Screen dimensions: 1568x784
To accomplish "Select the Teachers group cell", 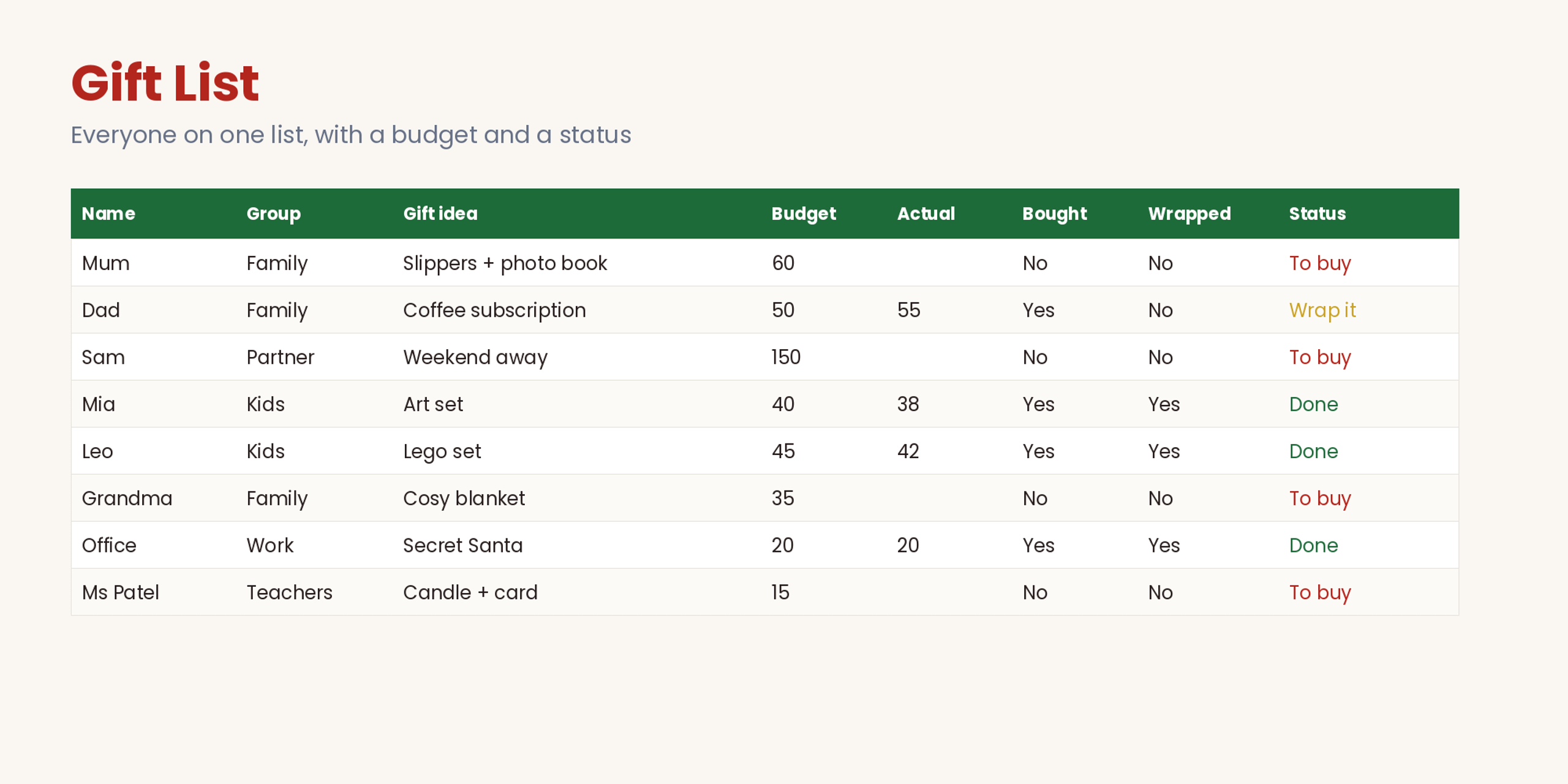I will click(290, 592).
